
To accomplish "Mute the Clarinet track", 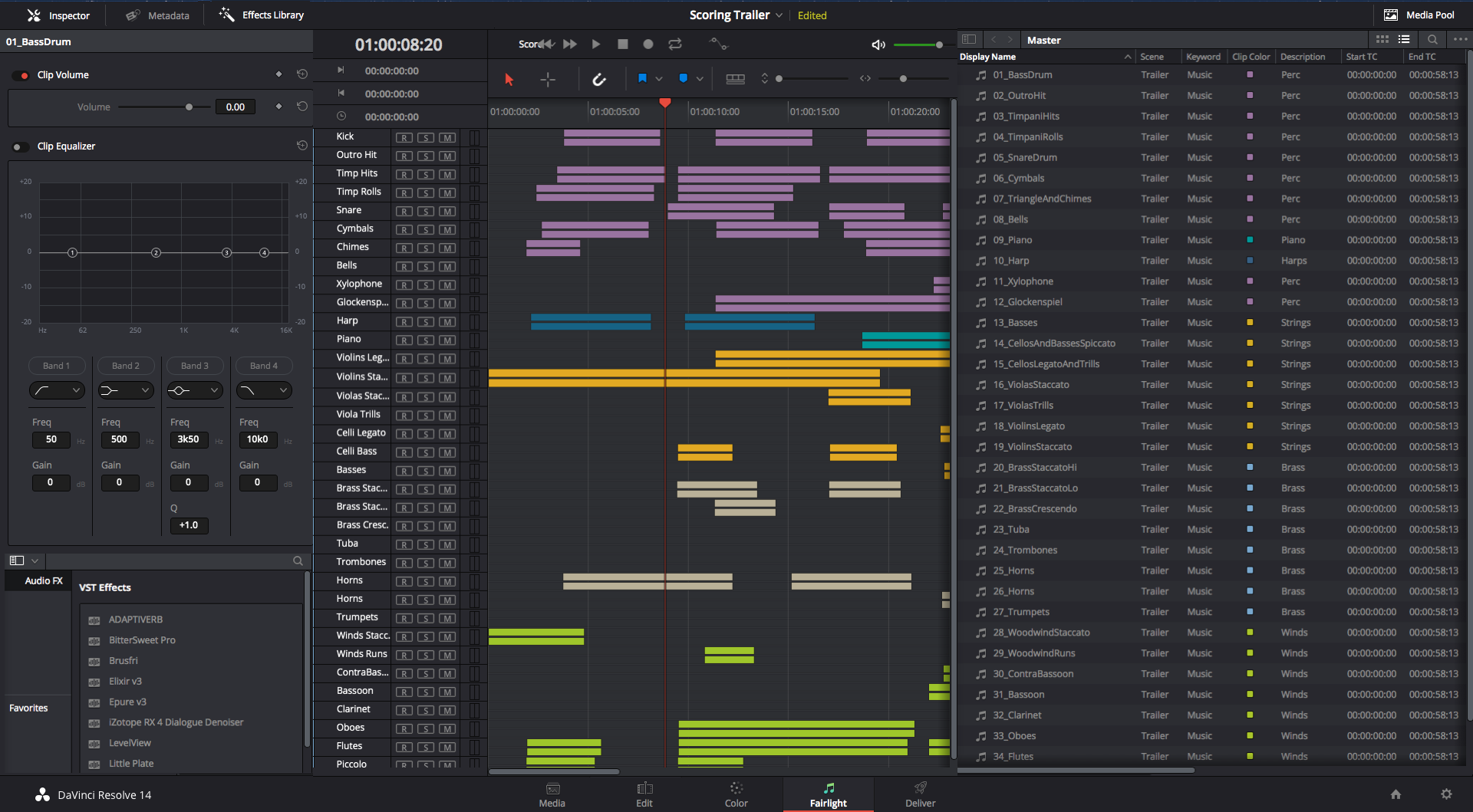I will pos(447,711).
